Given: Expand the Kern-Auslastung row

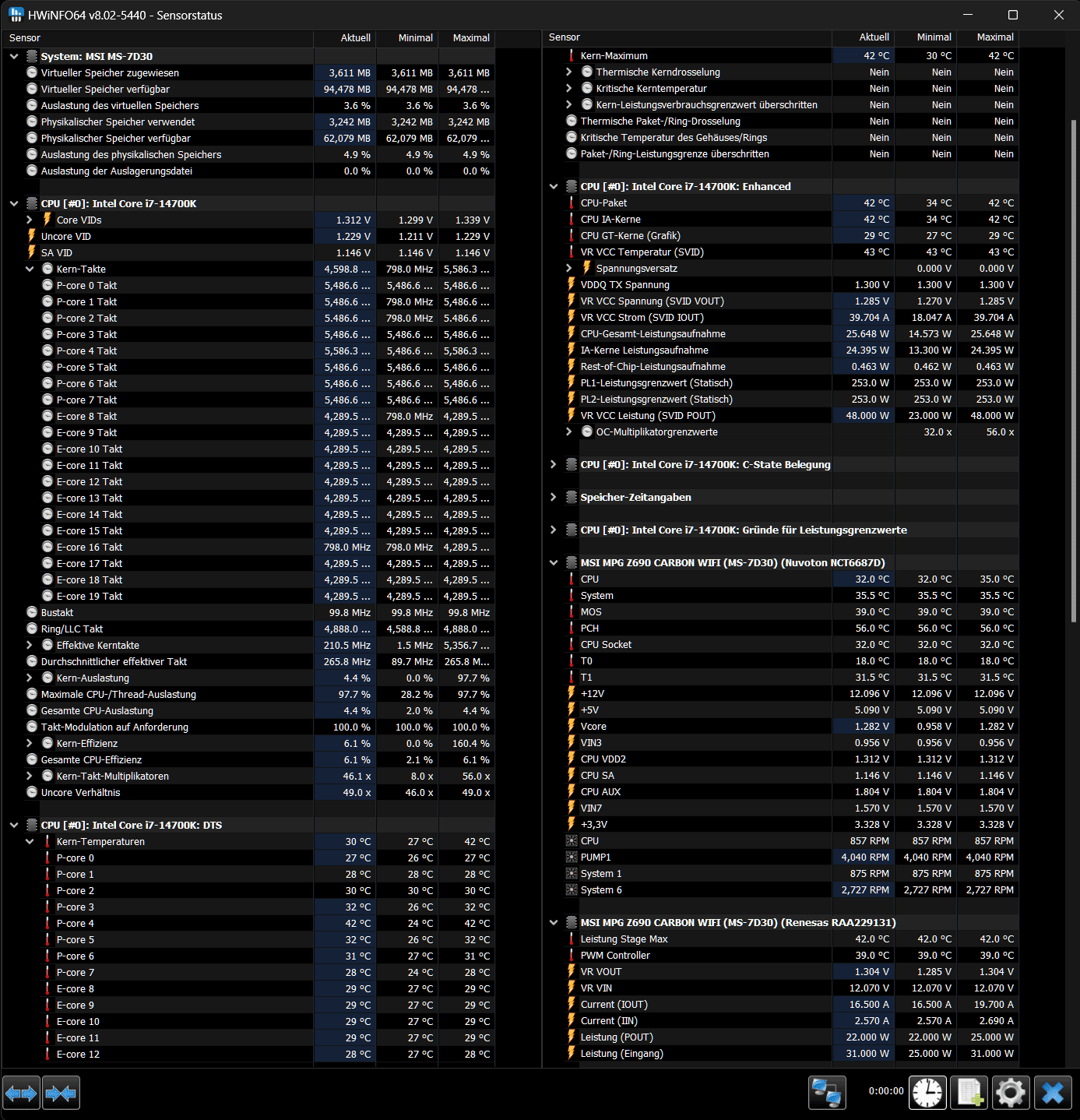Looking at the screenshot, I should pyautogui.click(x=30, y=678).
